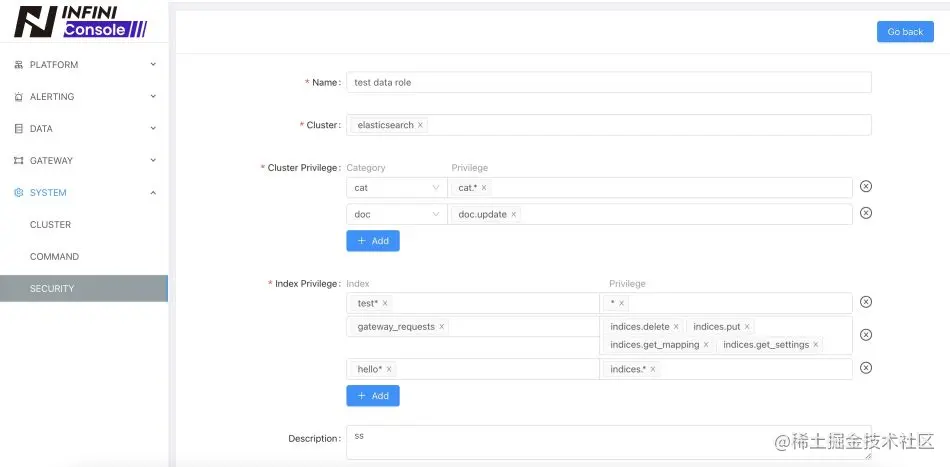Click Go back button

coord(905,32)
